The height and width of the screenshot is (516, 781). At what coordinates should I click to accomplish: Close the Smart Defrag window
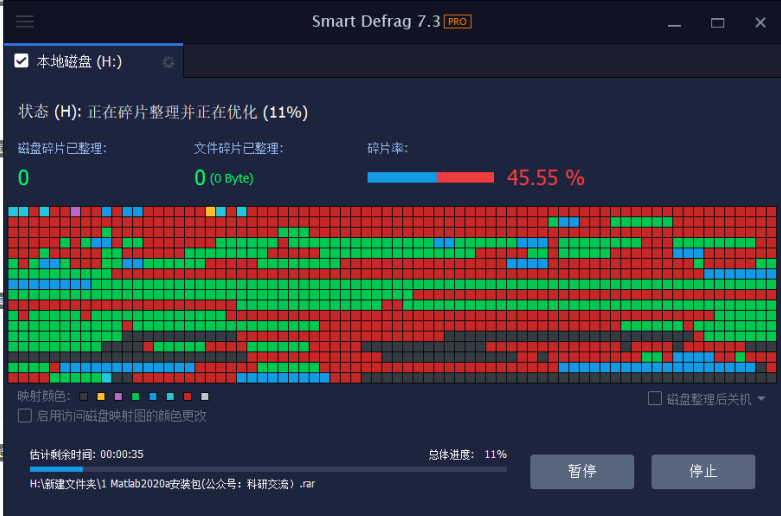(x=760, y=22)
